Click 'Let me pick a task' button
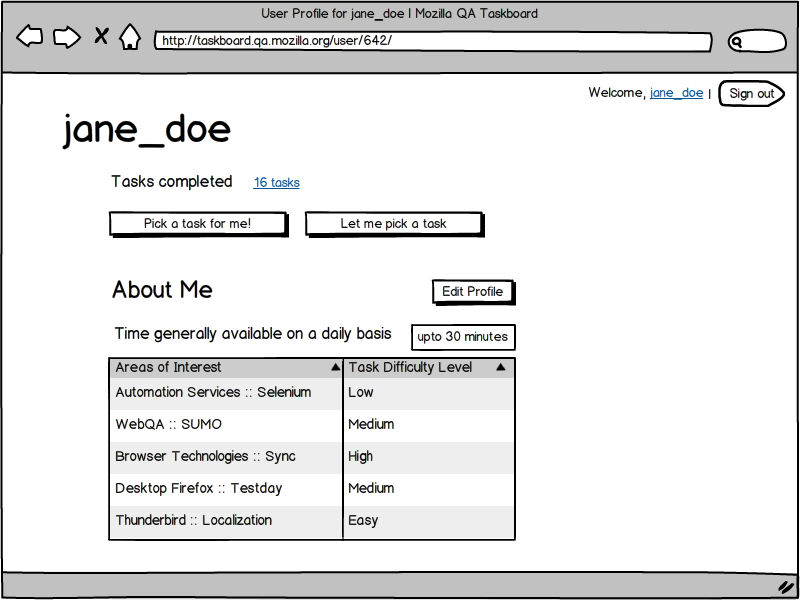 click(394, 224)
